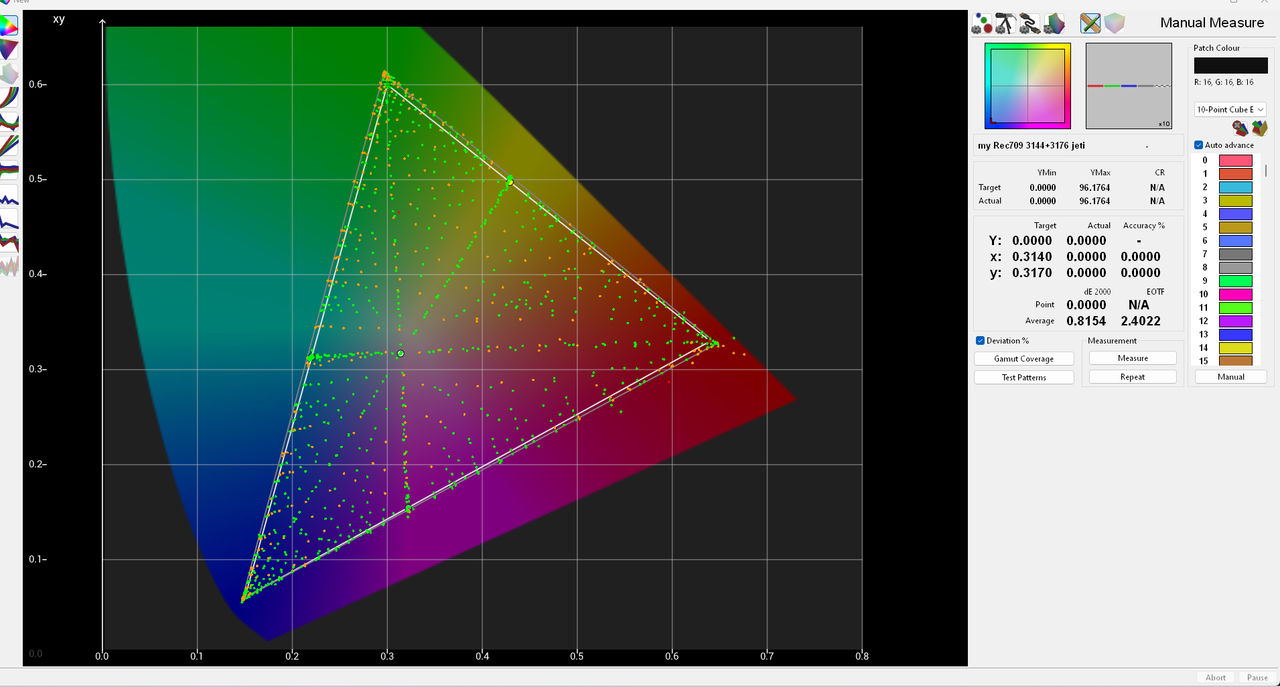Select patch 1 orange-red swatch
Screen dimensions: 1280x687
(x=1235, y=174)
